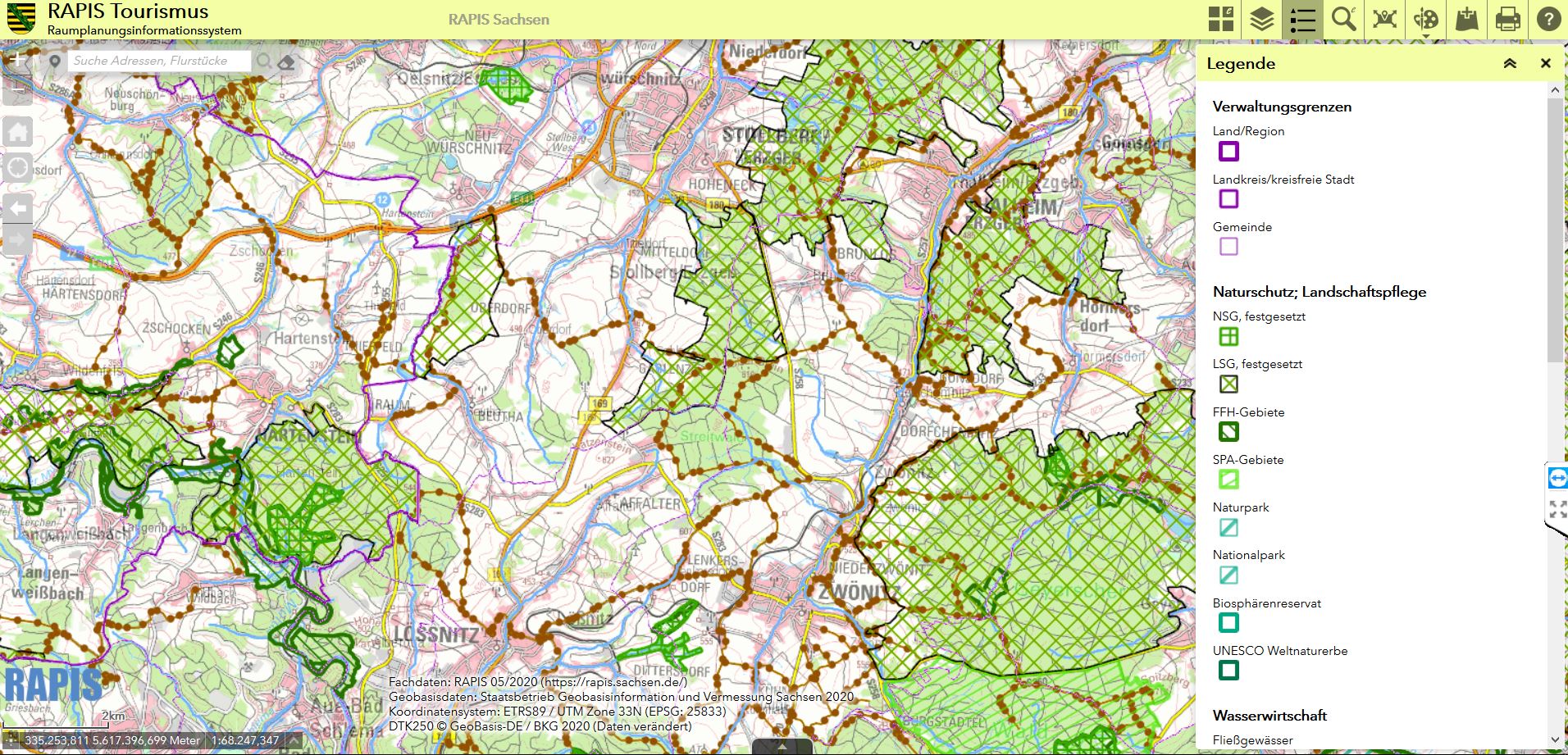Open the drawing palette tool
Screen dimensions: 1568x755
point(1426,19)
